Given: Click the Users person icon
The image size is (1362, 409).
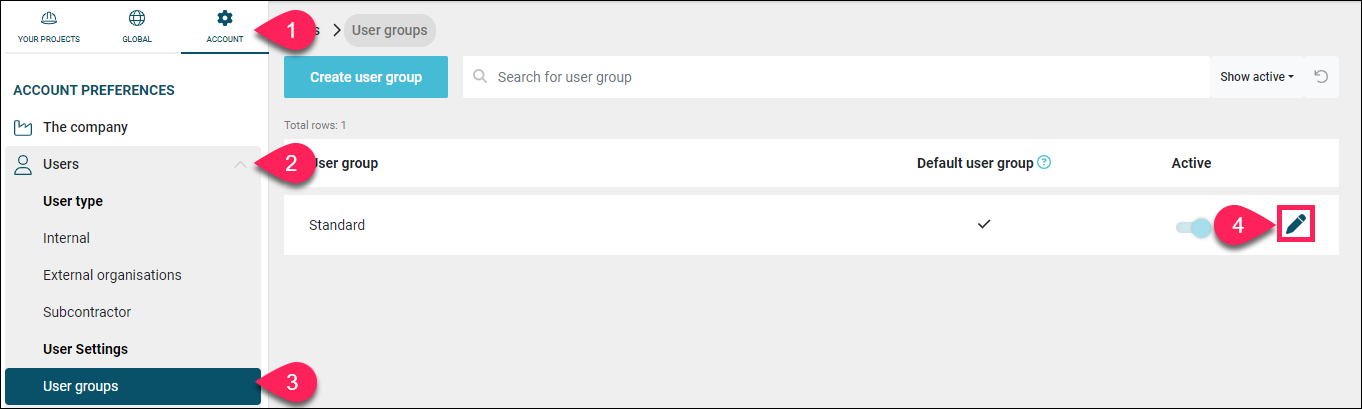Looking at the screenshot, I should pyautogui.click(x=23, y=164).
